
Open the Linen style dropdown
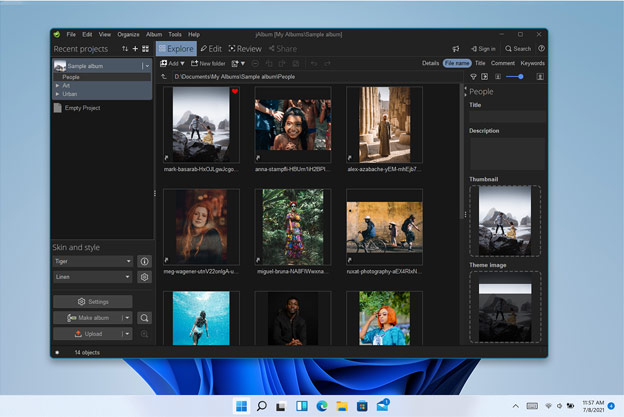coord(92,277)
